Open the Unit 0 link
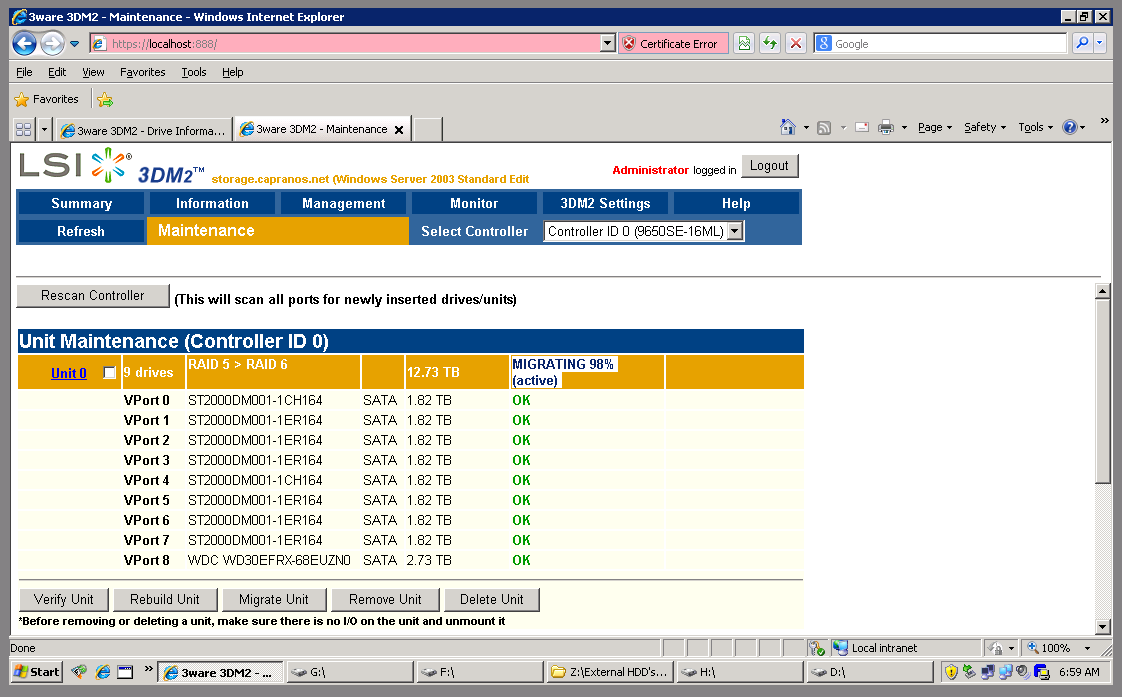1122x697 pixels. pos(69,373)
